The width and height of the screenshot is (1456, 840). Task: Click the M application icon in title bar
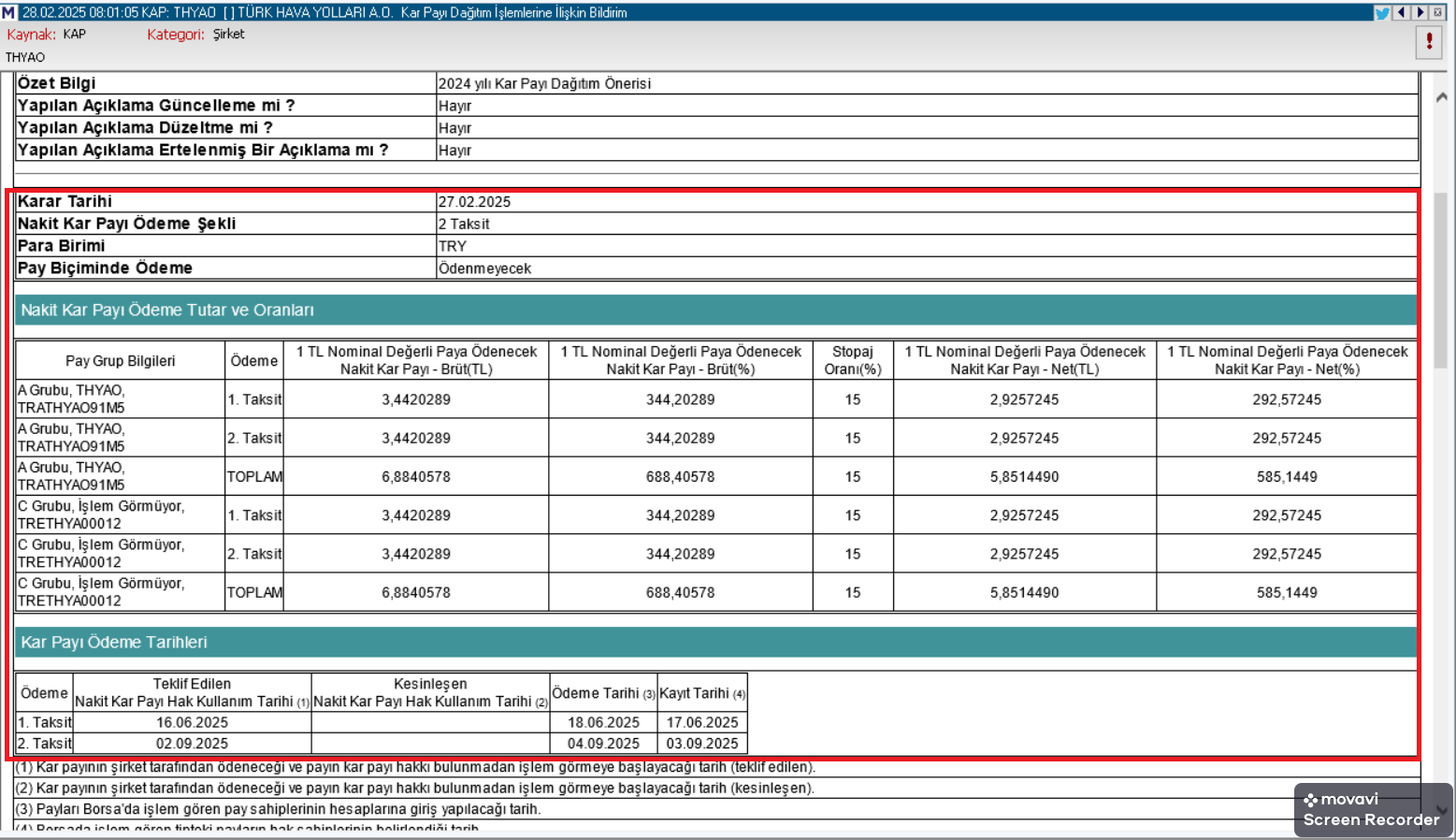(x=8, y=12)
